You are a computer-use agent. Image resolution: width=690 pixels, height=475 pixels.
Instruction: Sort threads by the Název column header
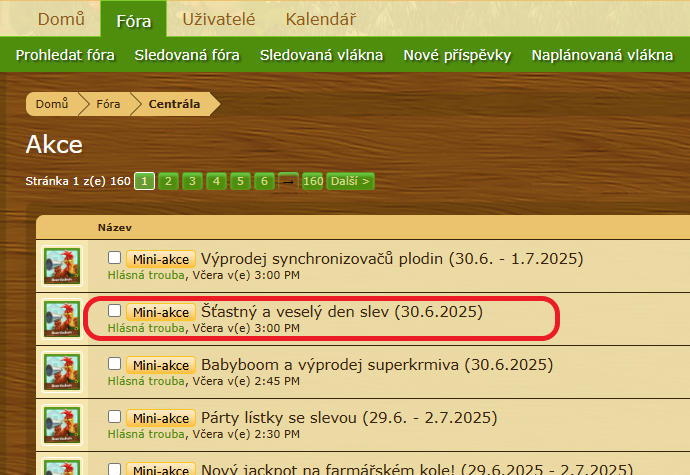(114, 228)
